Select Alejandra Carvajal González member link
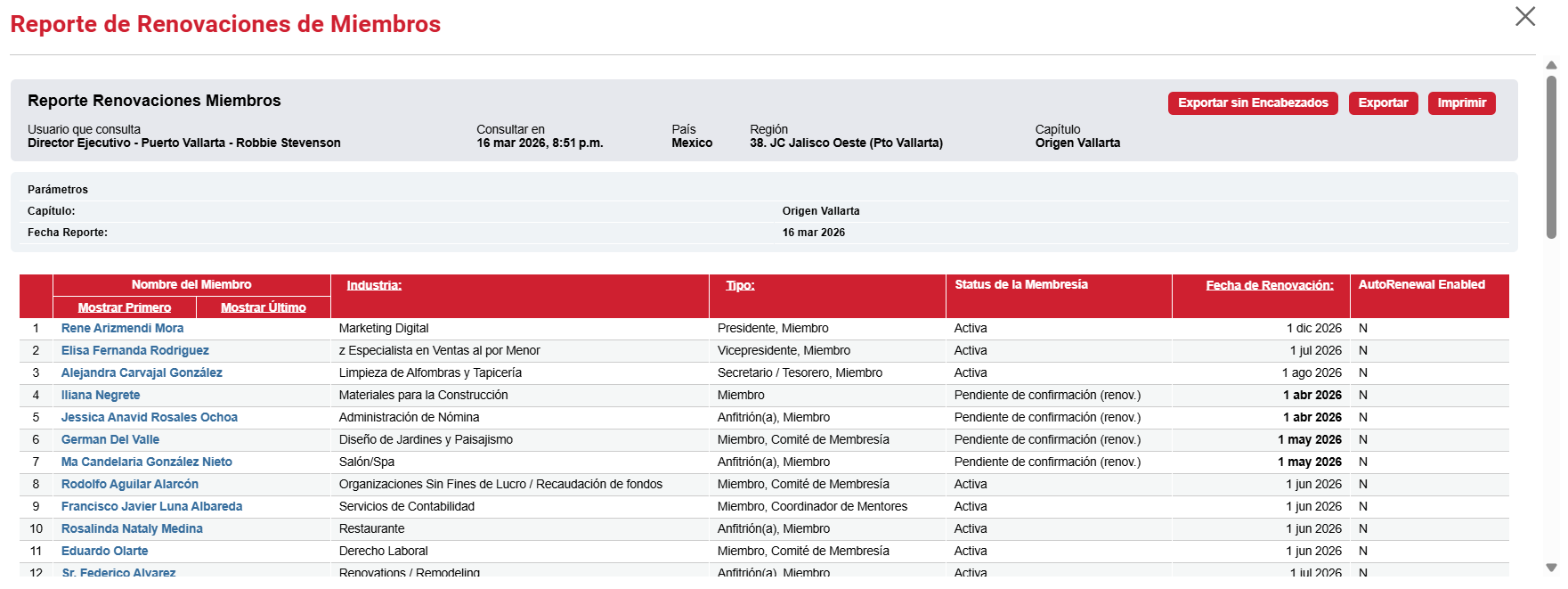1568x589 pixels. 142,373
